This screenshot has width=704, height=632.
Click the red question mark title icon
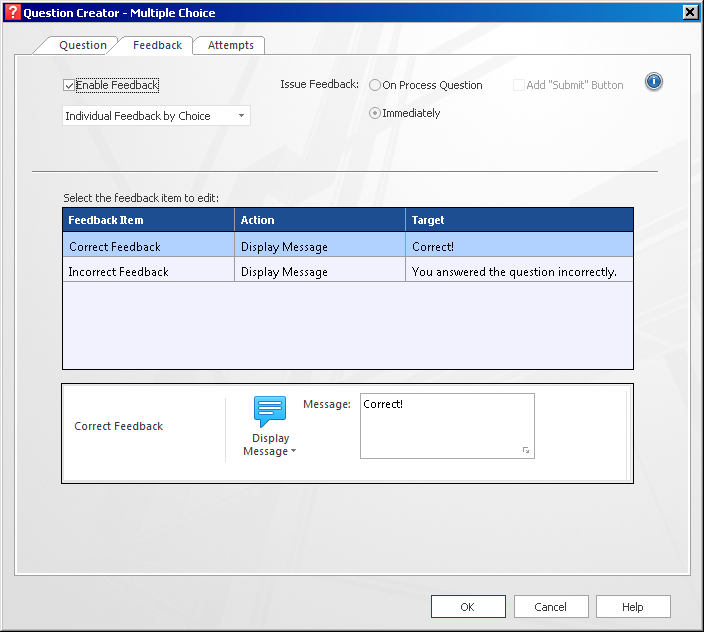13,12
